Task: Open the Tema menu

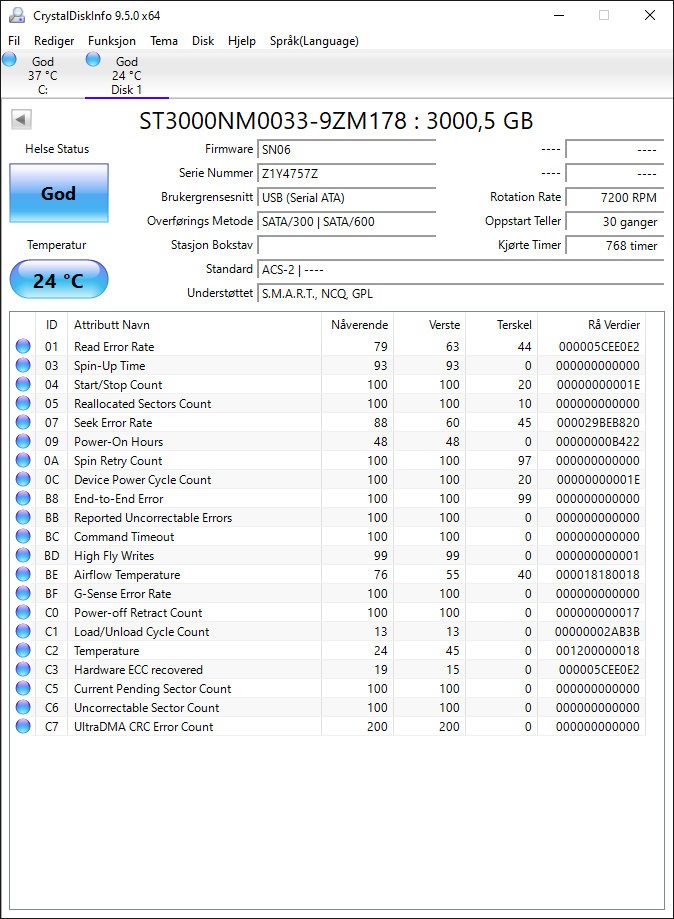Action: [x=164, y=41]
